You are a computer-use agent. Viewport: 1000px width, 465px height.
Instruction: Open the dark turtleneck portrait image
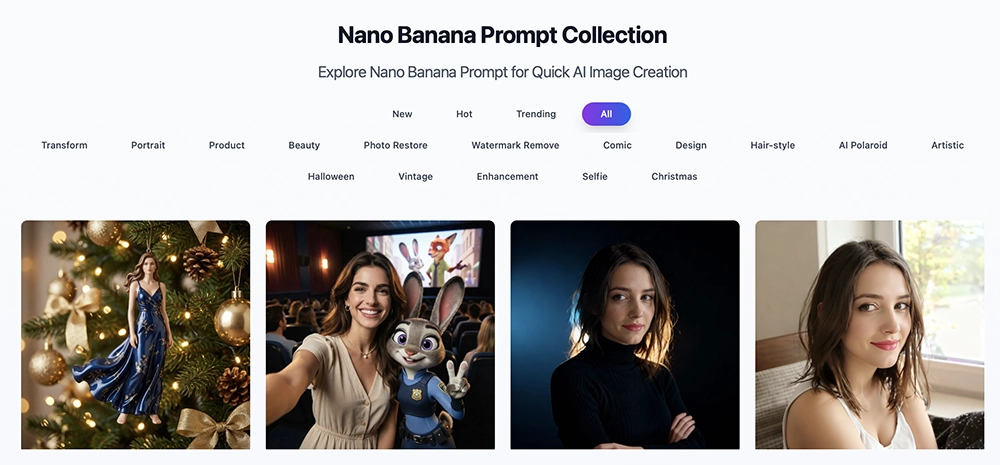625,335
